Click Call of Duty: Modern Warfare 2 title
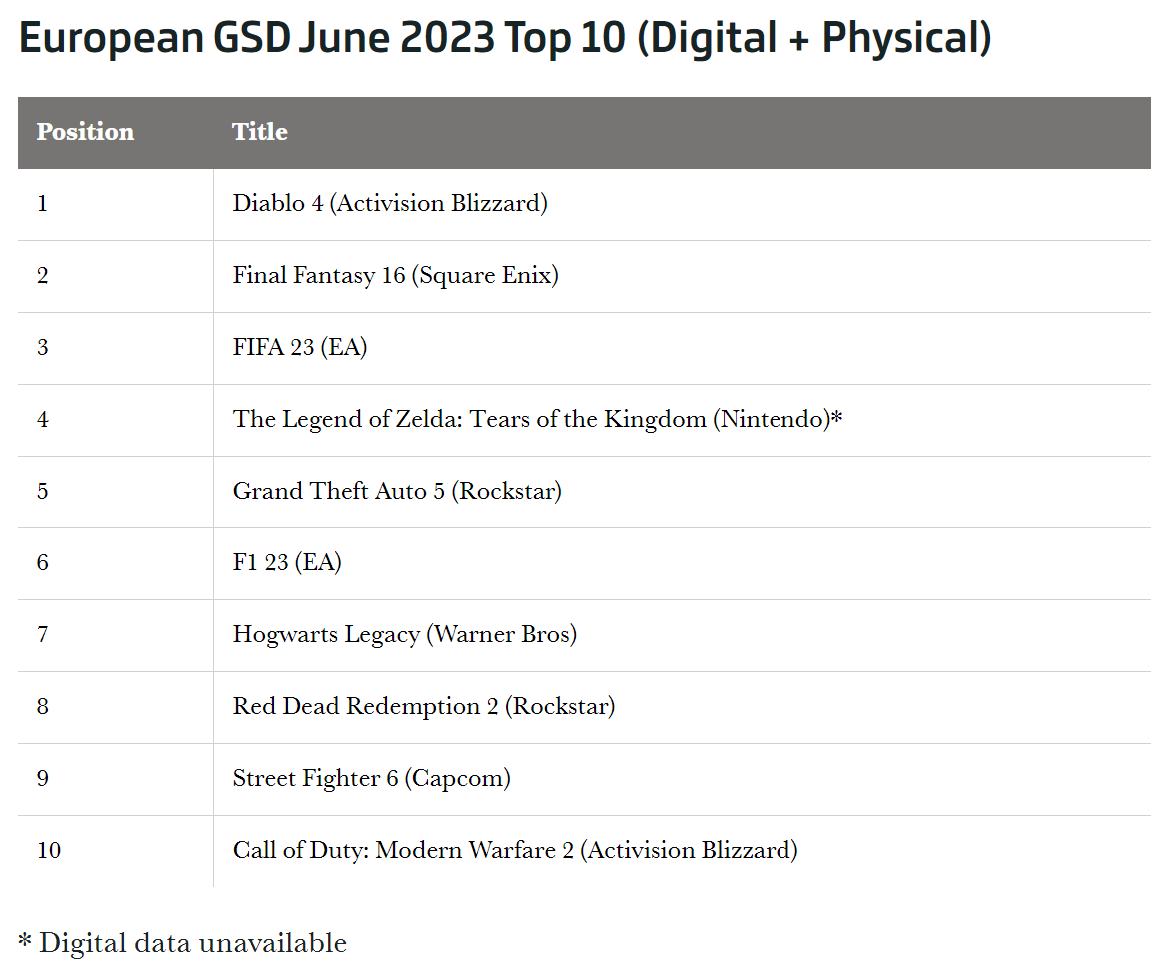The width and height of the screenshot is (1174, 964). [x=515, y=851]
